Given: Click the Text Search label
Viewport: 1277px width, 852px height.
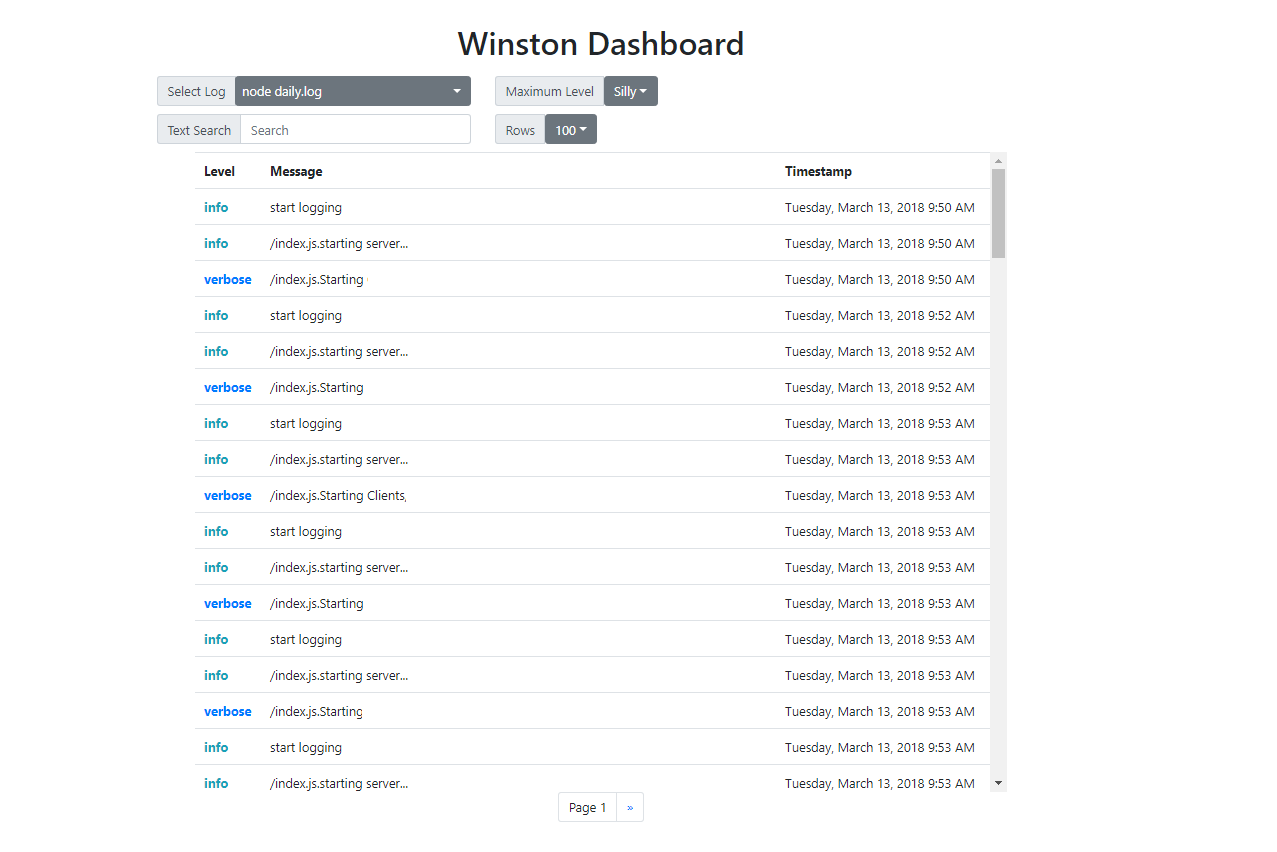Looking at the screenshot, I should click(x=199, y=130).
